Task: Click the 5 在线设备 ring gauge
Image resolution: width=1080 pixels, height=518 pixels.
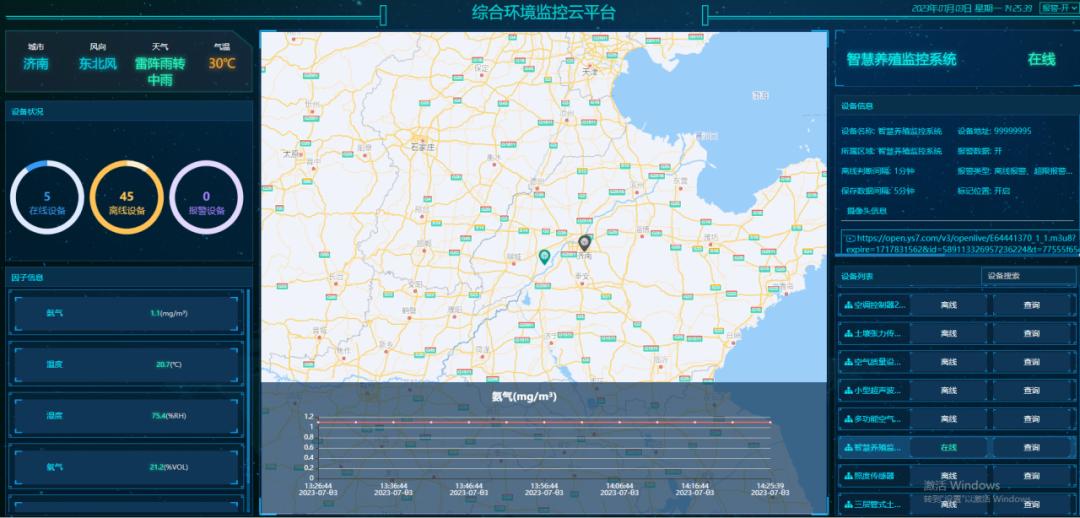Action: pos(47,197)
